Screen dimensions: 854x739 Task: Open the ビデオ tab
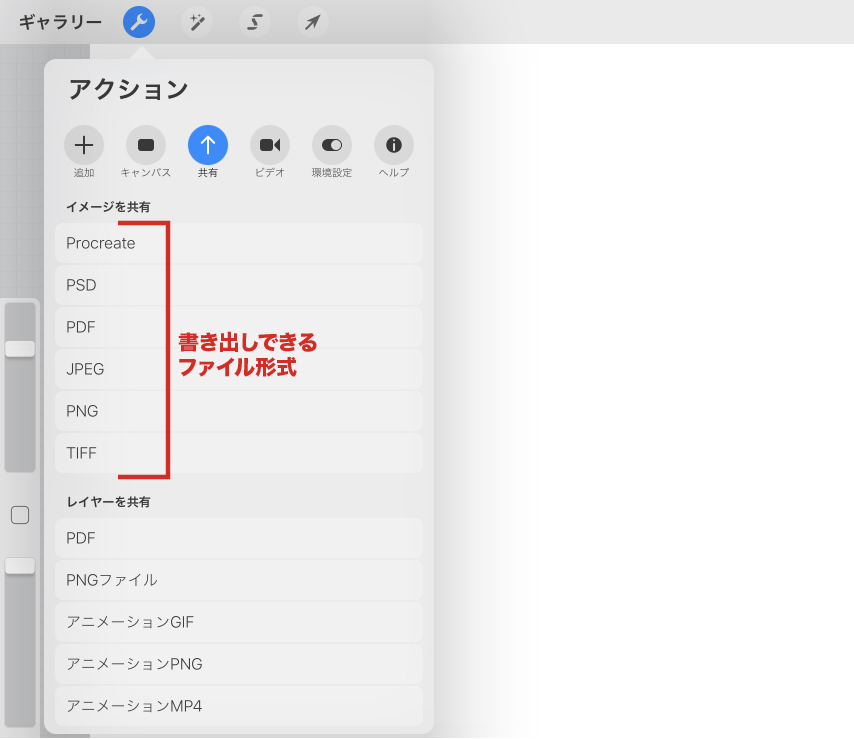270,152
